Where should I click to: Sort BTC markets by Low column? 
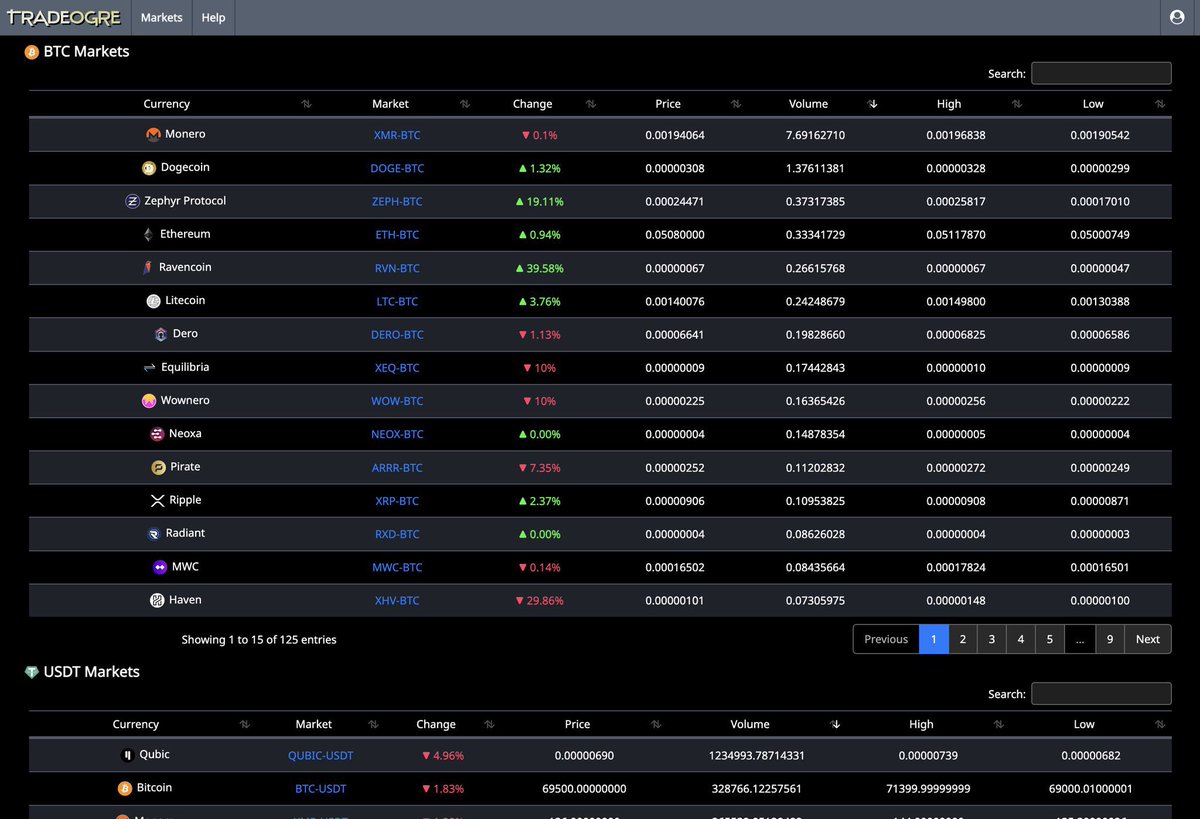[1160, 104]
